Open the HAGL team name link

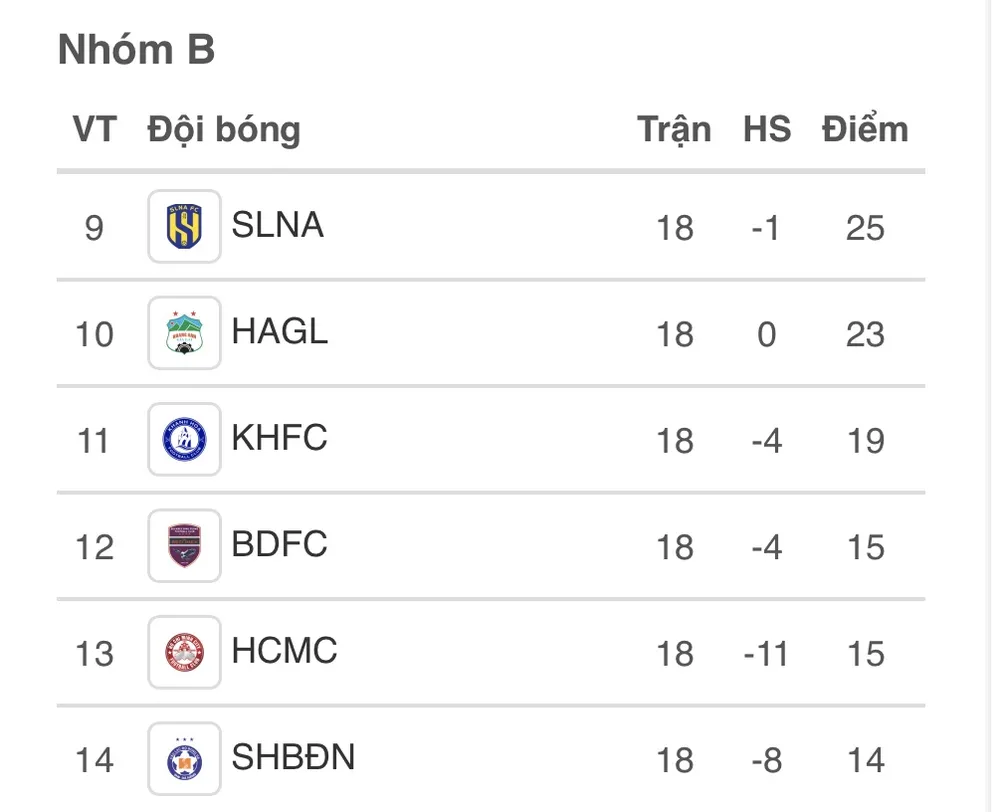(x=280, y=331)
